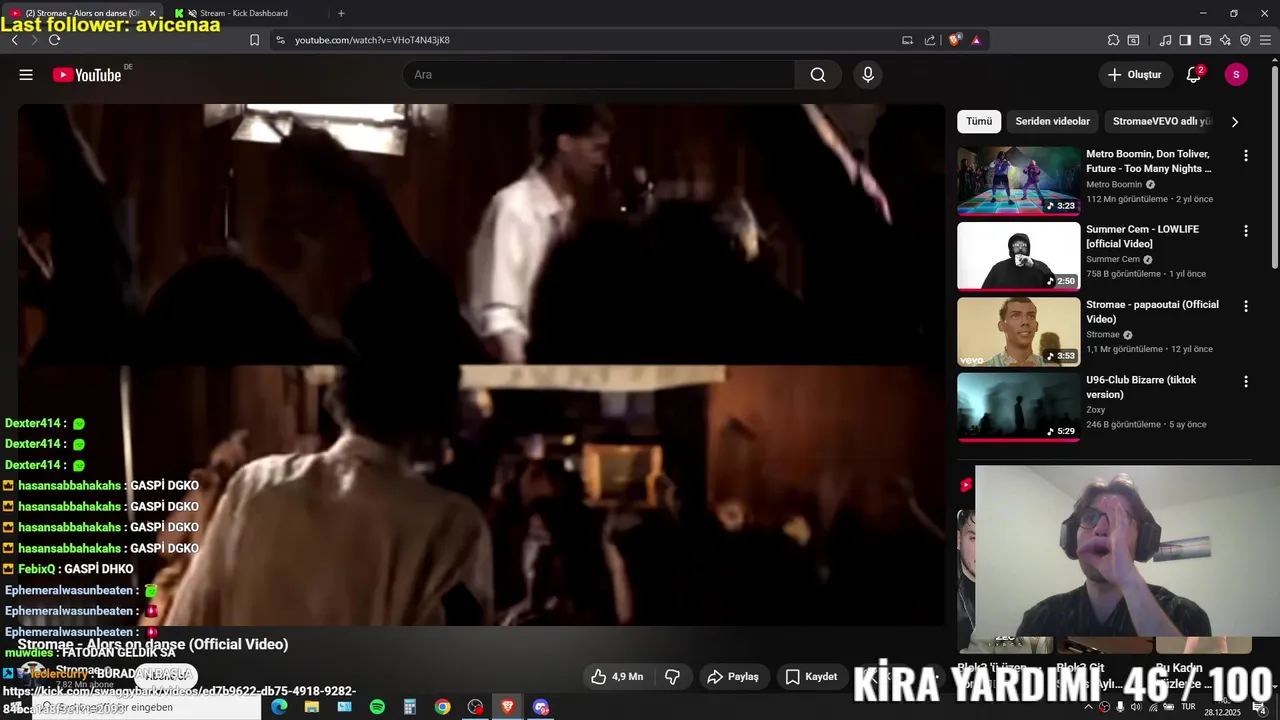This screenshot has width=1280, height=720.
Task: Open Discord from the taskbar
Action: 541,707
